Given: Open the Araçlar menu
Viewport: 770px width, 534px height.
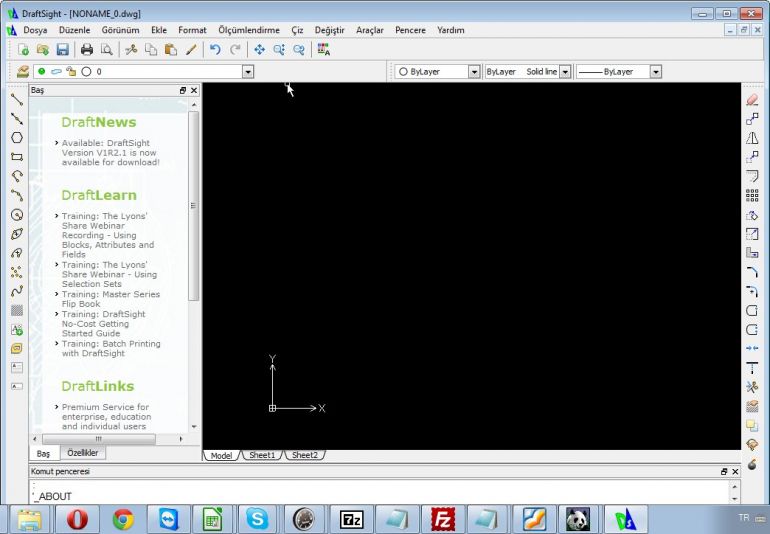Looking at the screenshot, I should [x=370, y=30].
